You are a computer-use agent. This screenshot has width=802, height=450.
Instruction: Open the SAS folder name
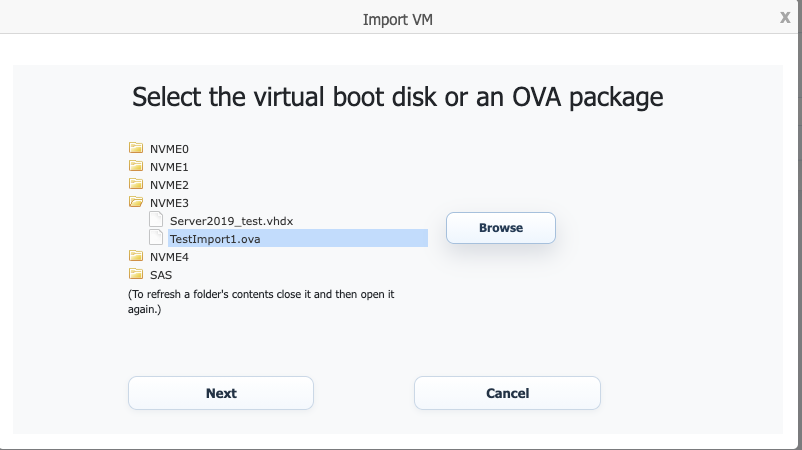point(160,275)
